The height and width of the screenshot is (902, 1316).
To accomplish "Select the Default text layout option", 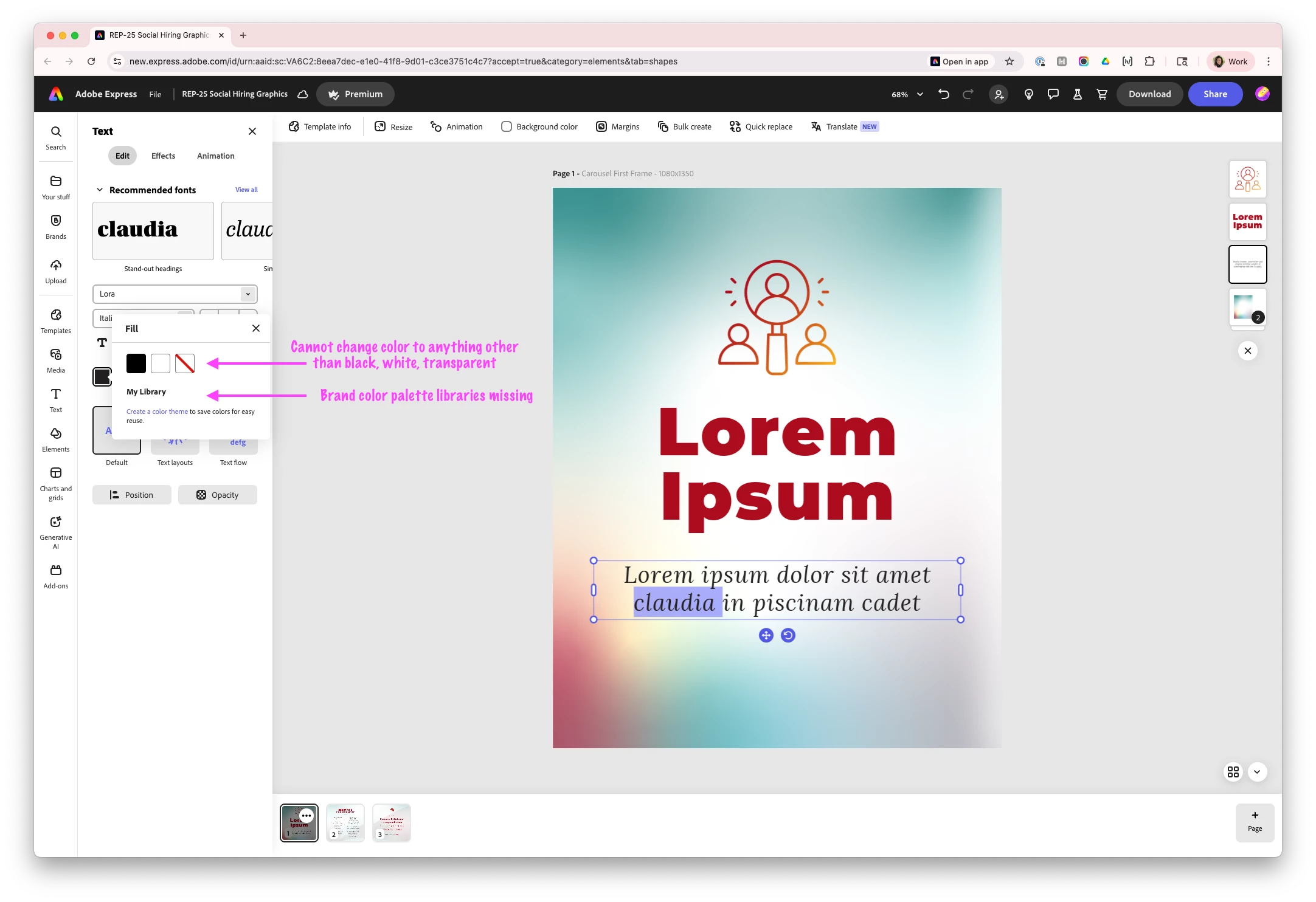I will coord(116,447).
